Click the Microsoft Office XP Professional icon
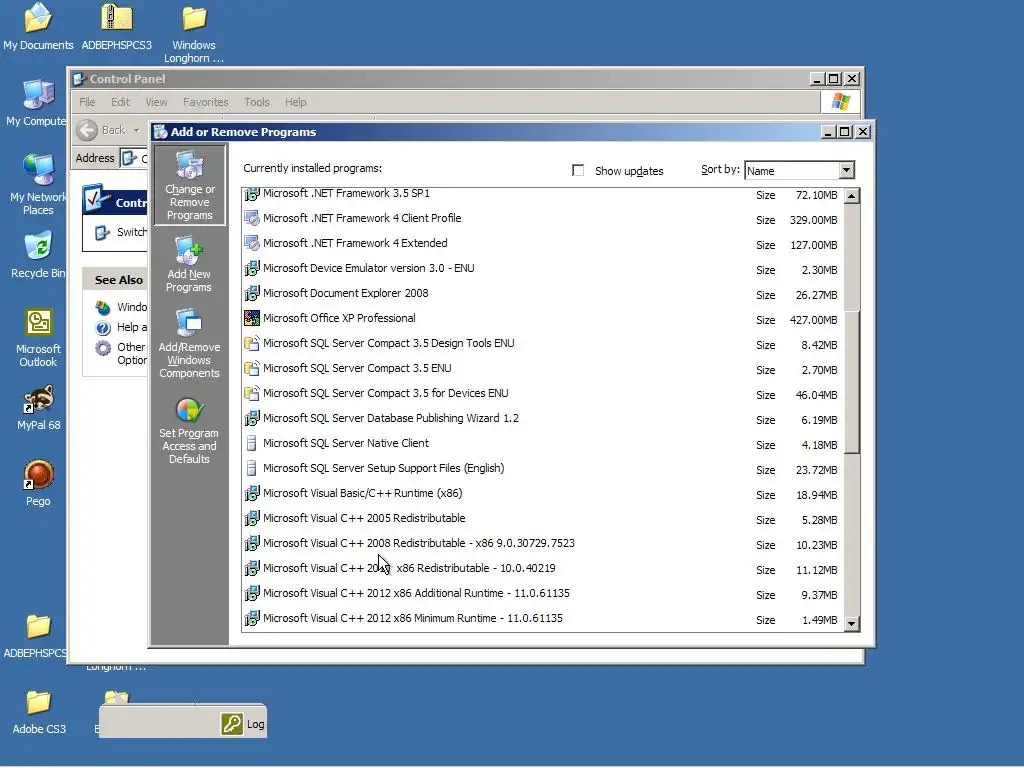 coord(251,319)
